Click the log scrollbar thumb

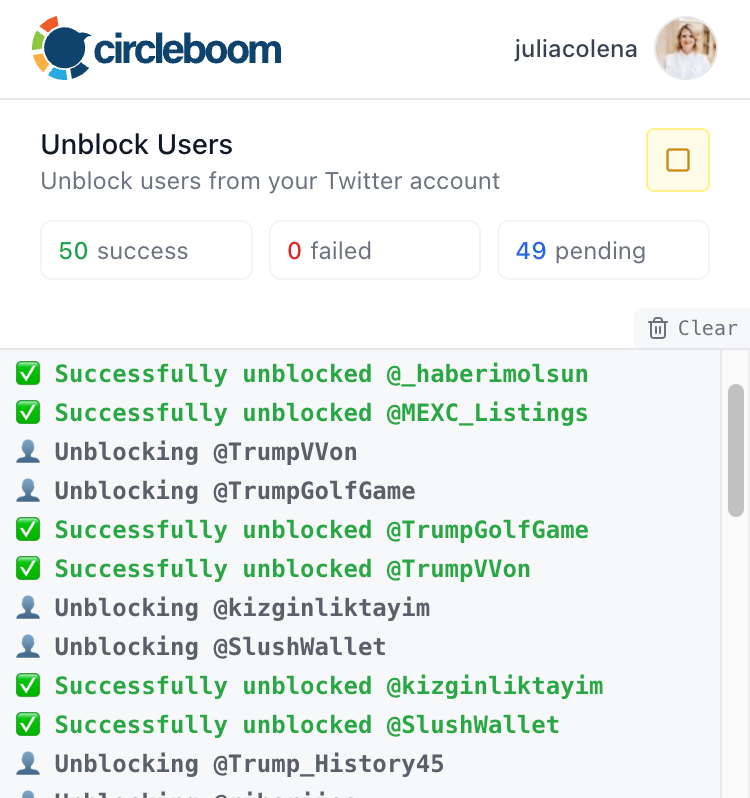tap(735, 450)
